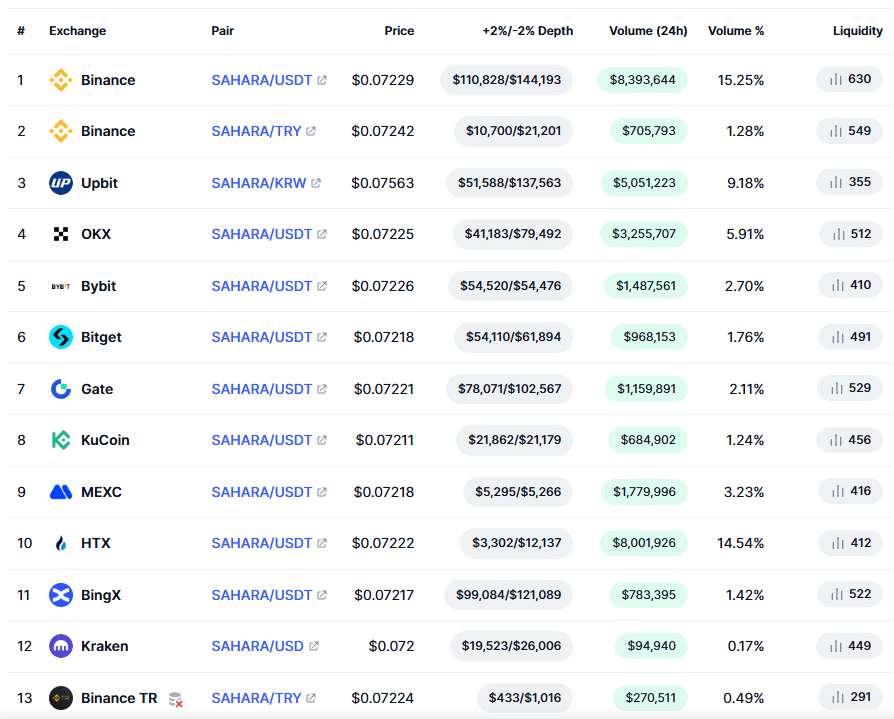
Task: Click the $94,940 volume badge
Action: click(x=652, y=646)
